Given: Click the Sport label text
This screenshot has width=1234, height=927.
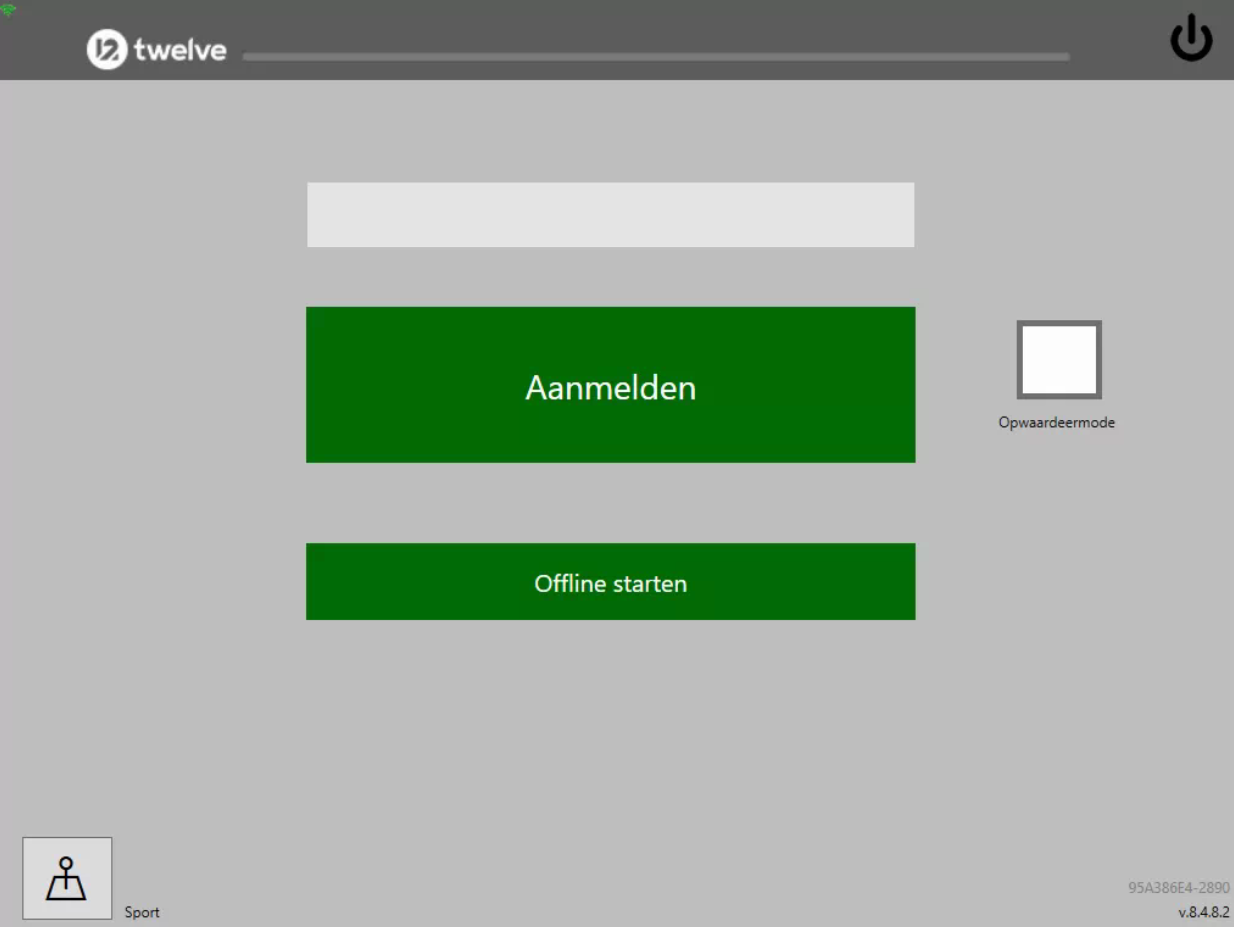Looking at the screenshot, I should click(142, 912).
